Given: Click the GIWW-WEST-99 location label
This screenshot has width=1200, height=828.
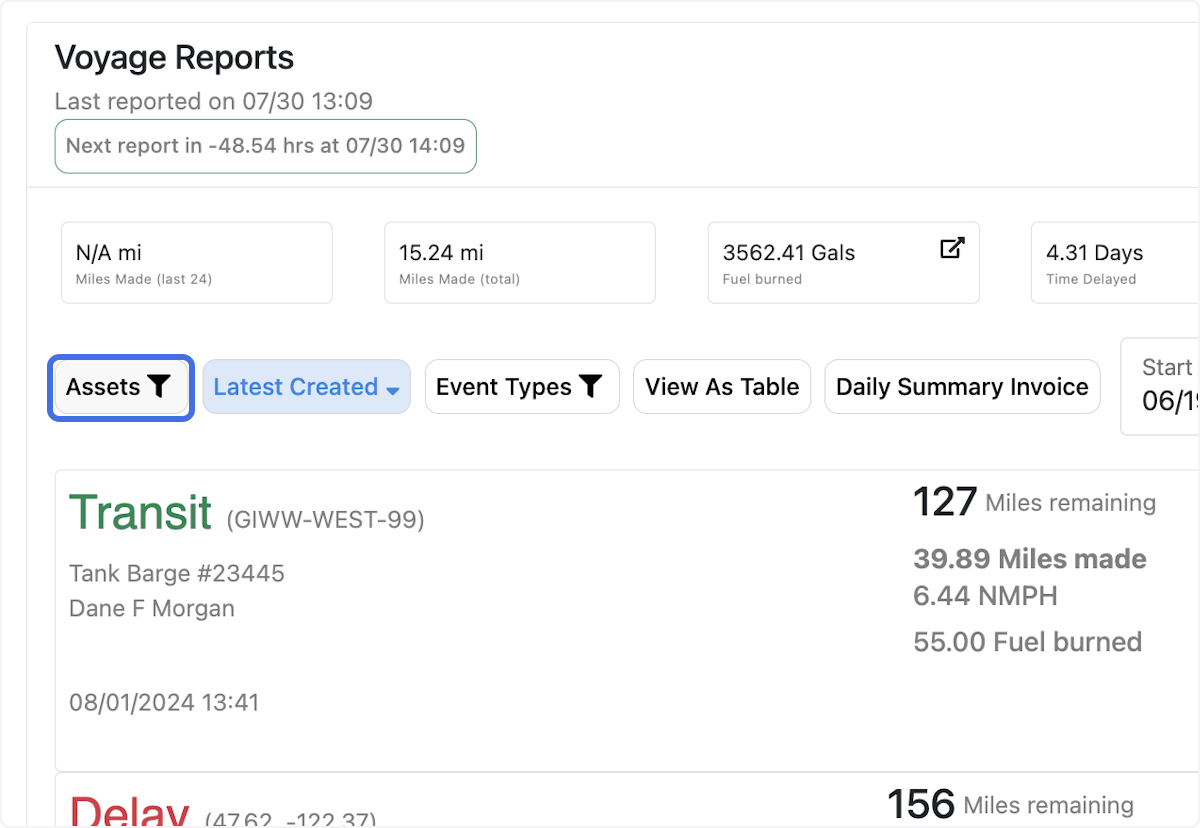Looking at the screenshot, I should (325, 520).
